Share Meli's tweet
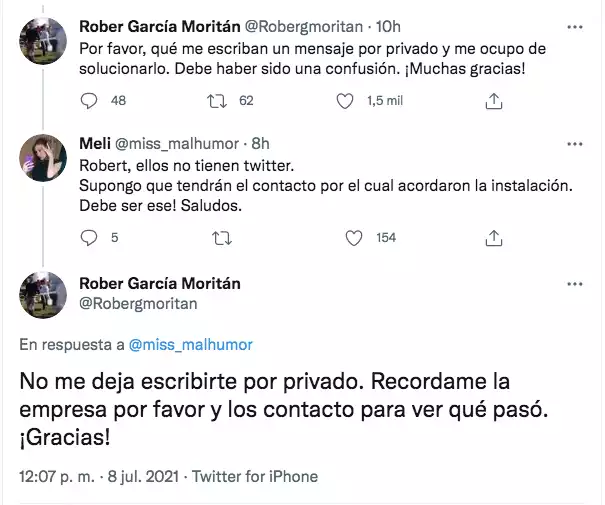Screen dimensions: 605x505 tap(493, 238)
